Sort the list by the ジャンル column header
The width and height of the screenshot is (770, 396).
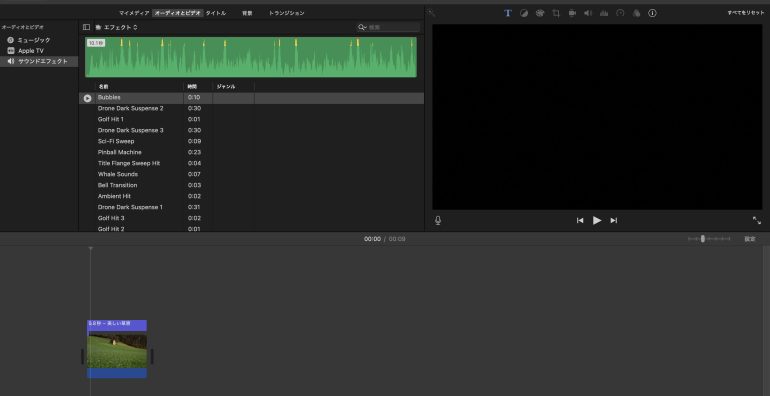click(226, 87)
